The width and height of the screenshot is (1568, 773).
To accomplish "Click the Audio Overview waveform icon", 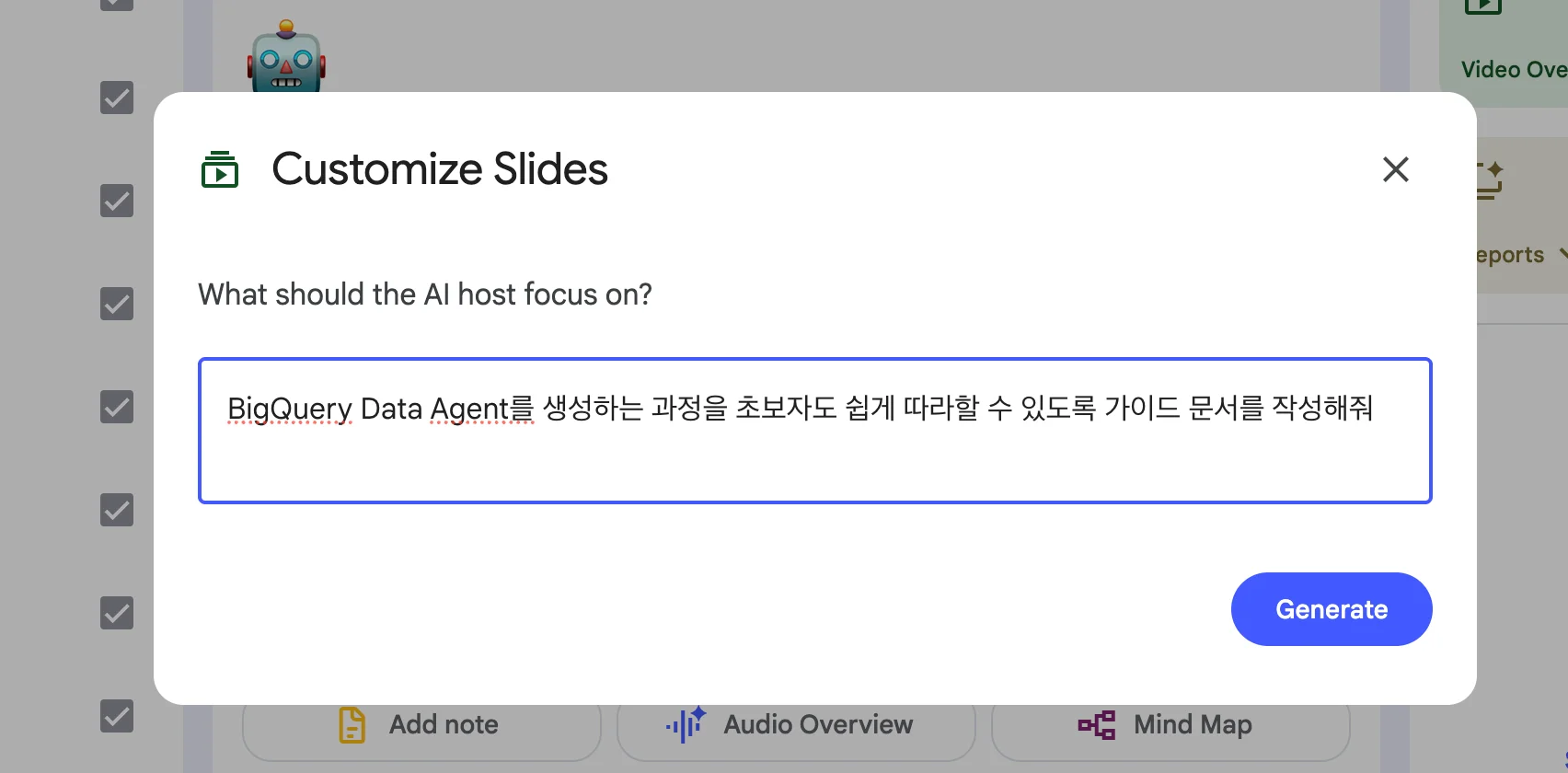I will point(686,724).
